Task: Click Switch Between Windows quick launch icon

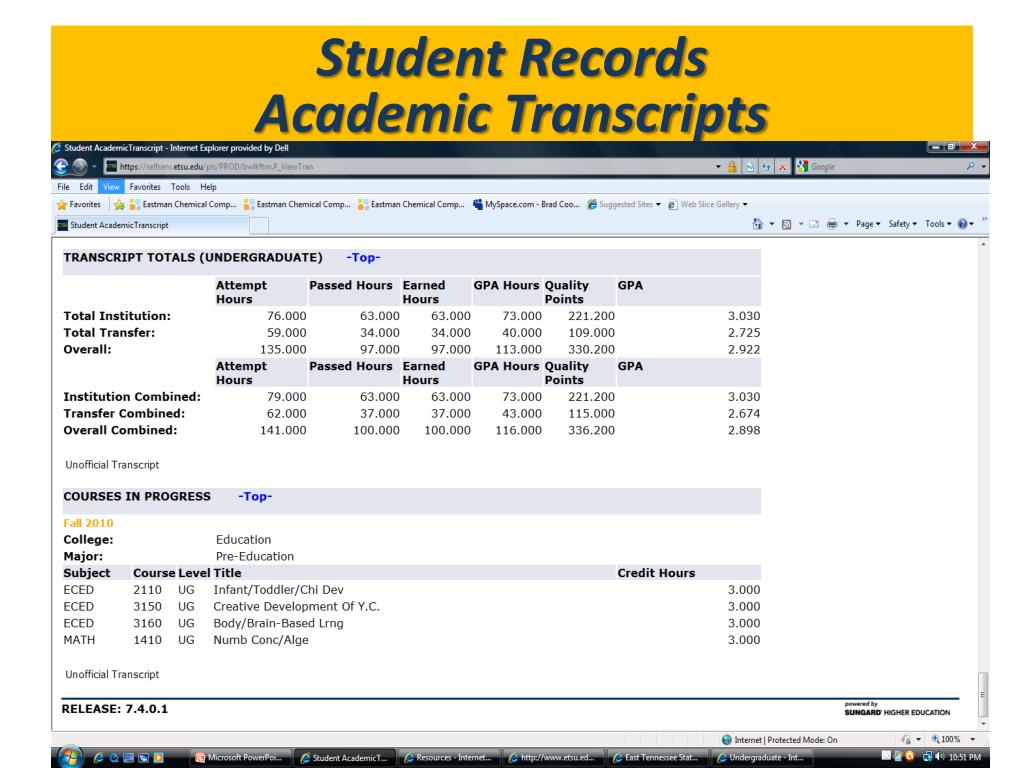Action: coord(143,758)
